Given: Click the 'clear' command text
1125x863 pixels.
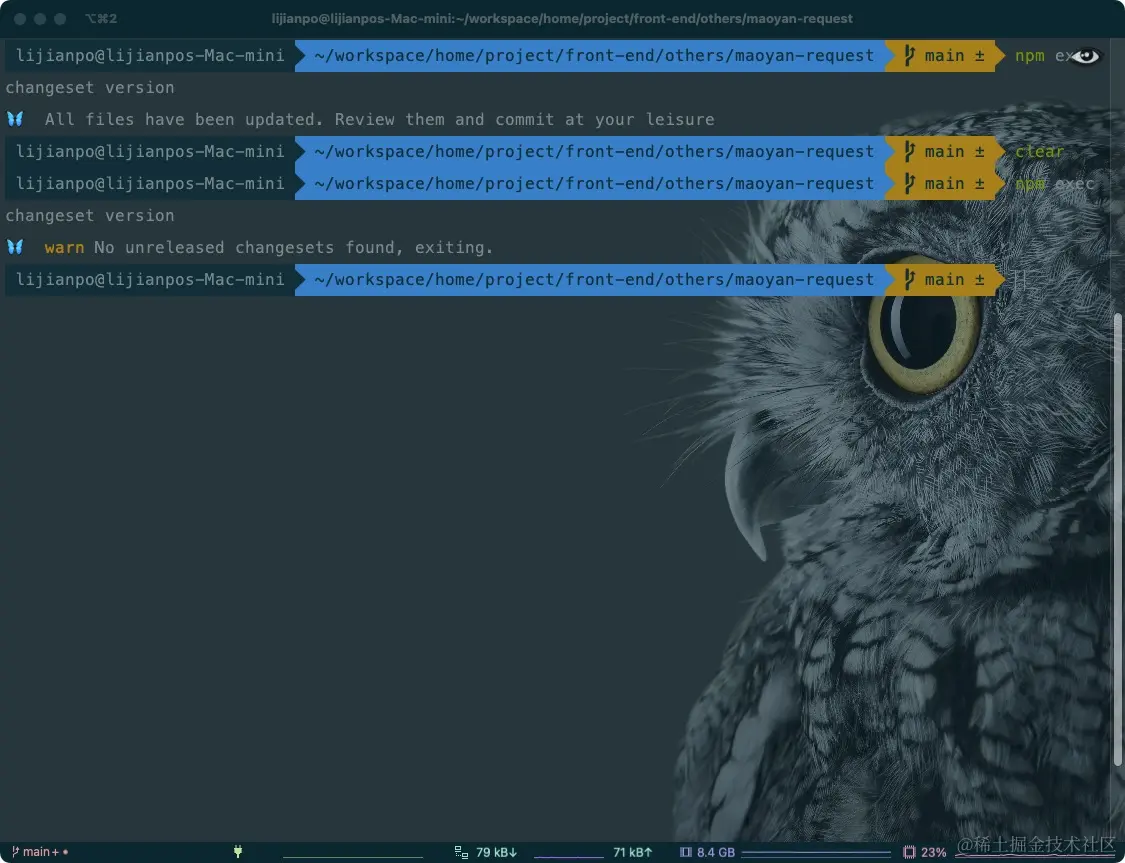Looking at the screenshot, I should [x=1040, y=151].
